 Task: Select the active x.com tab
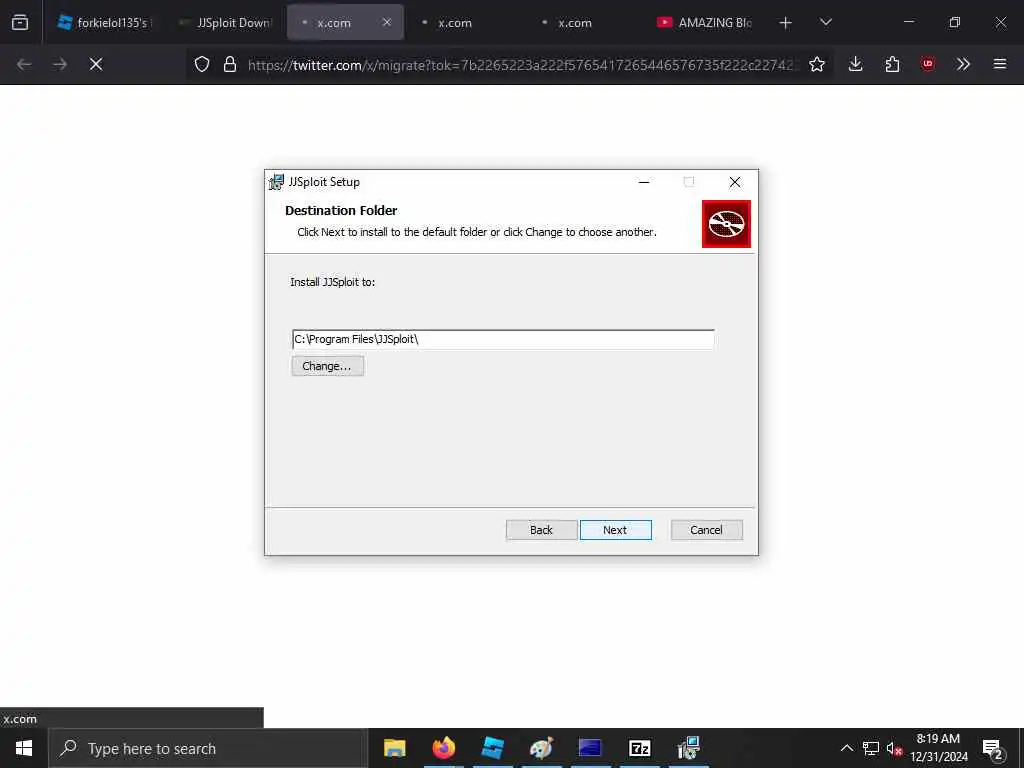point(334,23)
